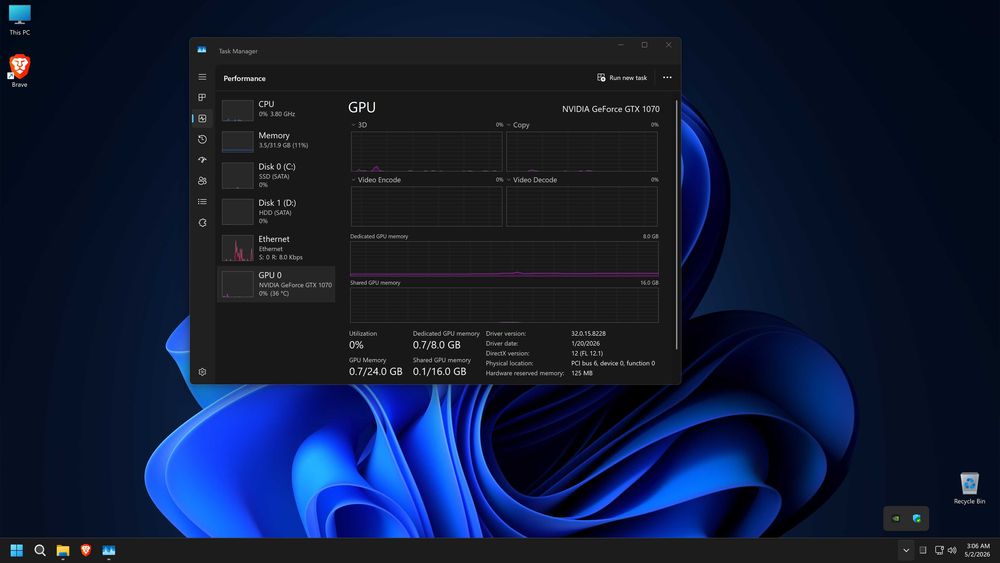Click NVIDIA icon in tray overflow
The width and height of the screenshot is (1000, 563).
point(896,518)
